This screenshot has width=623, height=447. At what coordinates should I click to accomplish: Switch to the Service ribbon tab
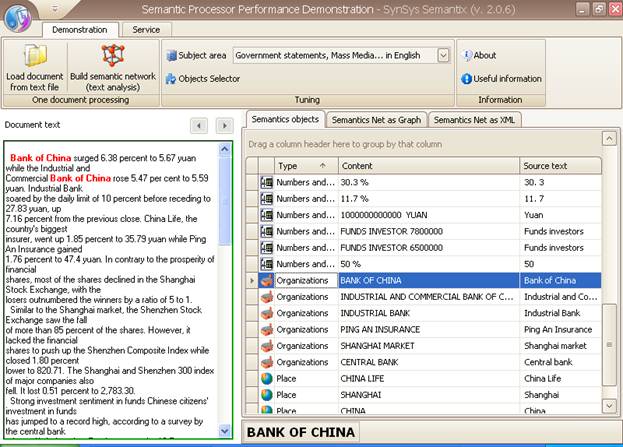point(146,30)
